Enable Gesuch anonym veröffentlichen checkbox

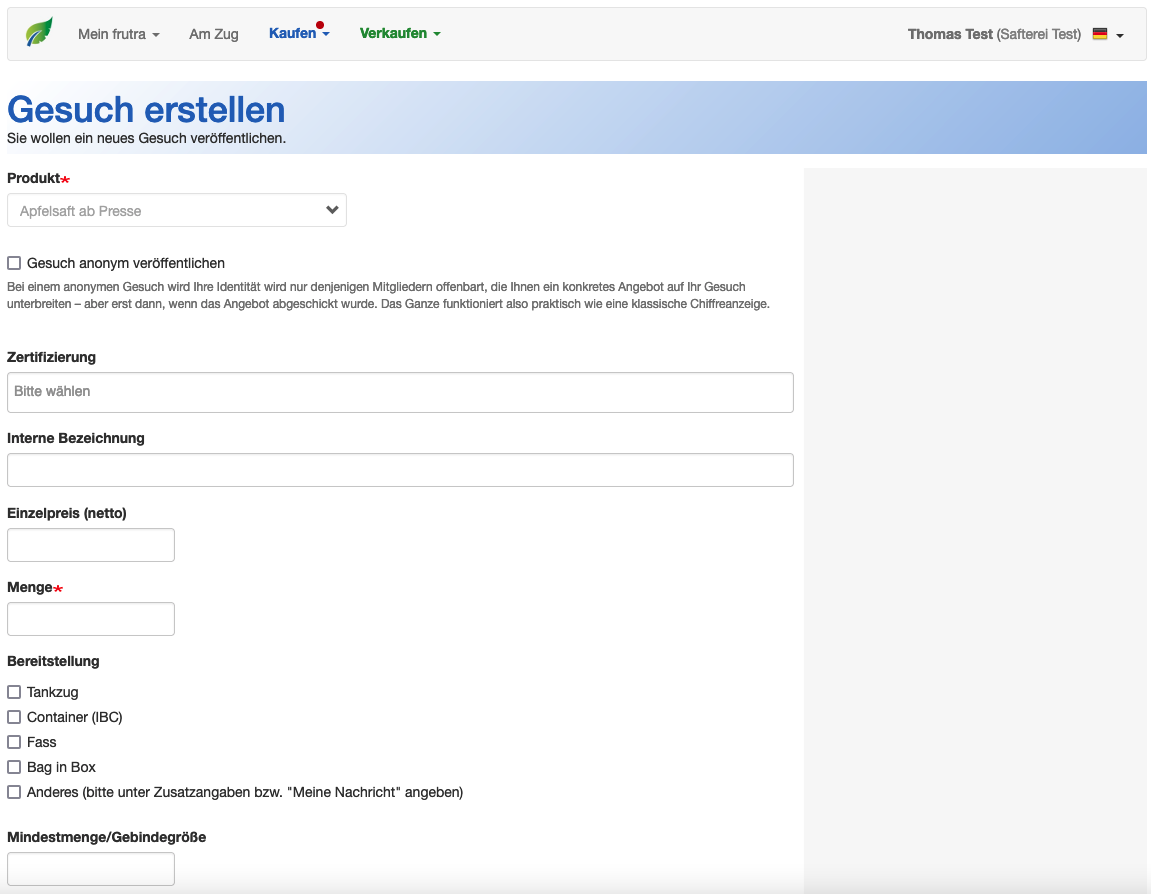(x=14, y=264)
